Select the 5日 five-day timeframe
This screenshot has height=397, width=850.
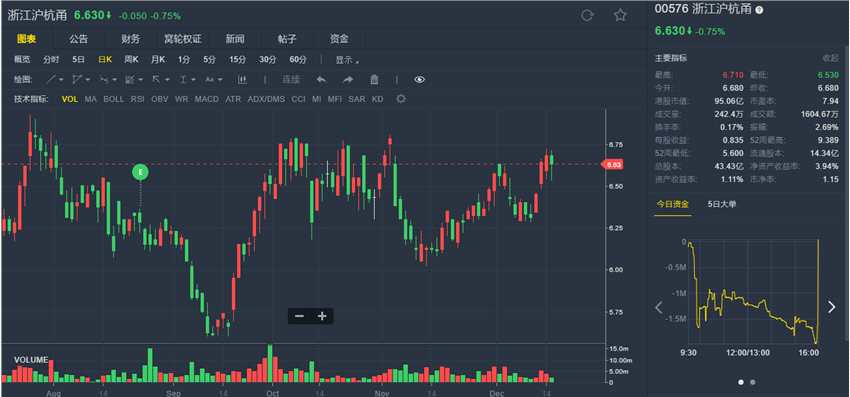79,60
